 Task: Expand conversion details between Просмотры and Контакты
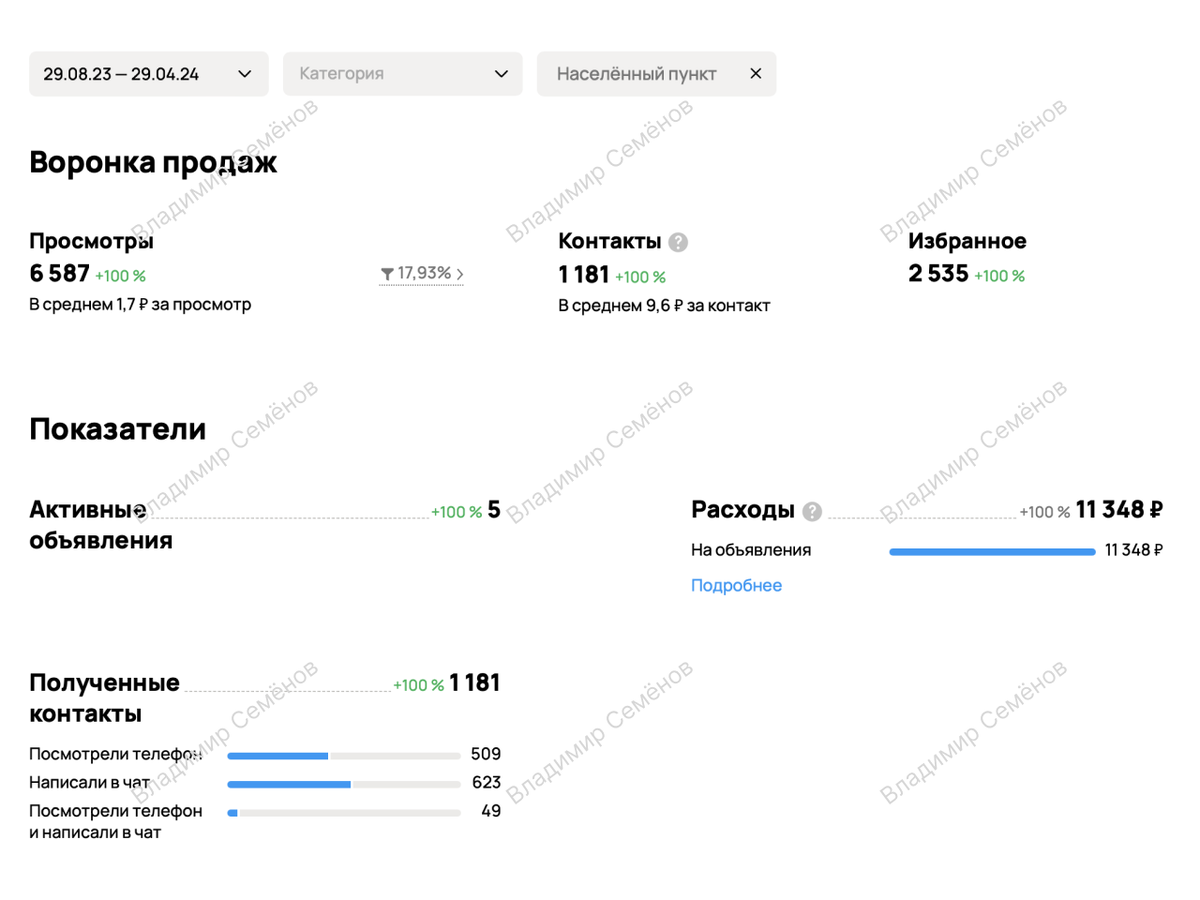pos(421,272)
